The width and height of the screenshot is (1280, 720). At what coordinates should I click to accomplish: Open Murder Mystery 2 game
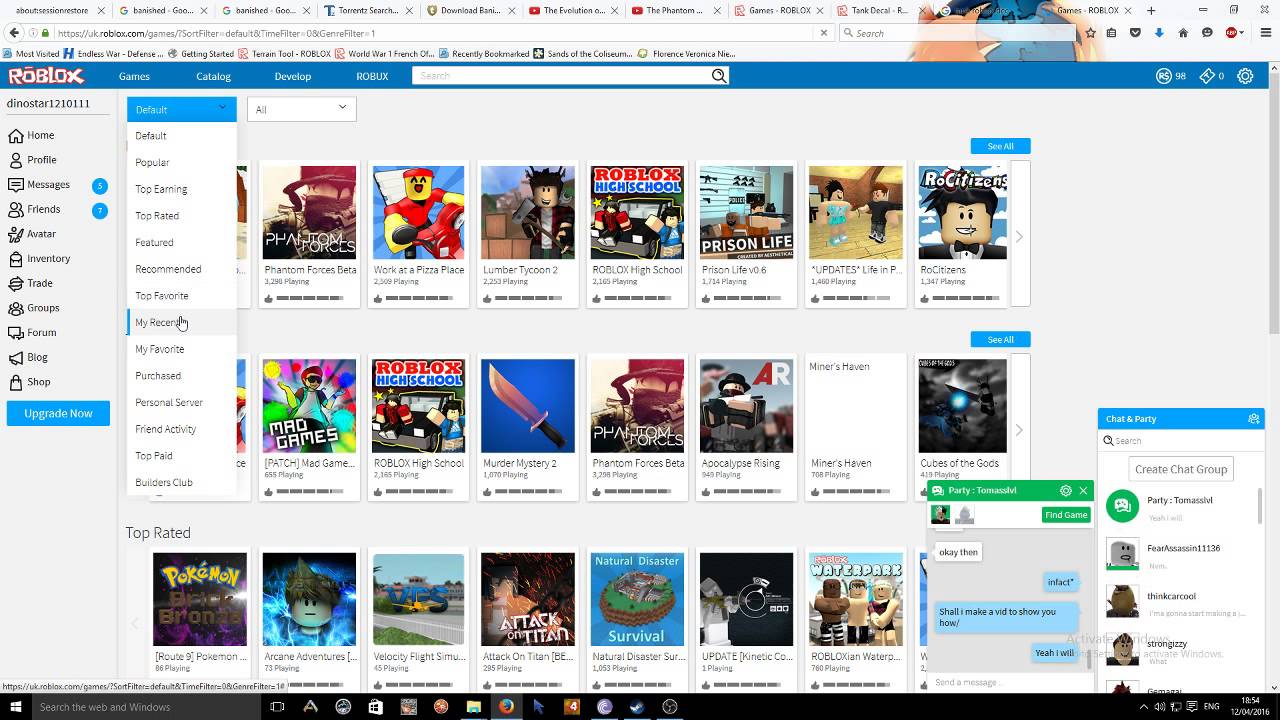(528, 406)
